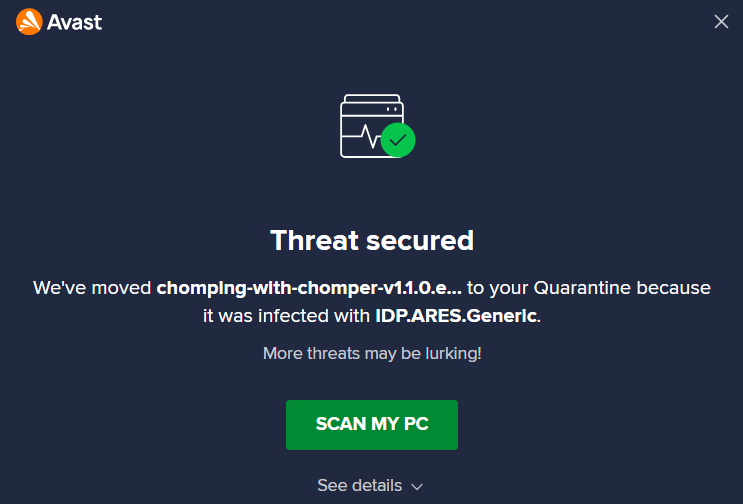743x504 pixels.
Task: Click the "We've moved" message text
Action: (92, 288)
